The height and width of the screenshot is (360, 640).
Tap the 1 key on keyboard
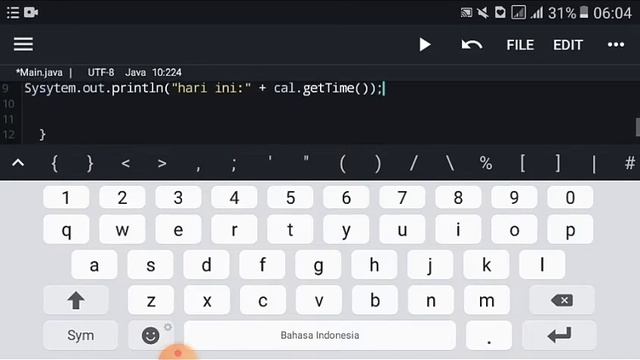66,198
